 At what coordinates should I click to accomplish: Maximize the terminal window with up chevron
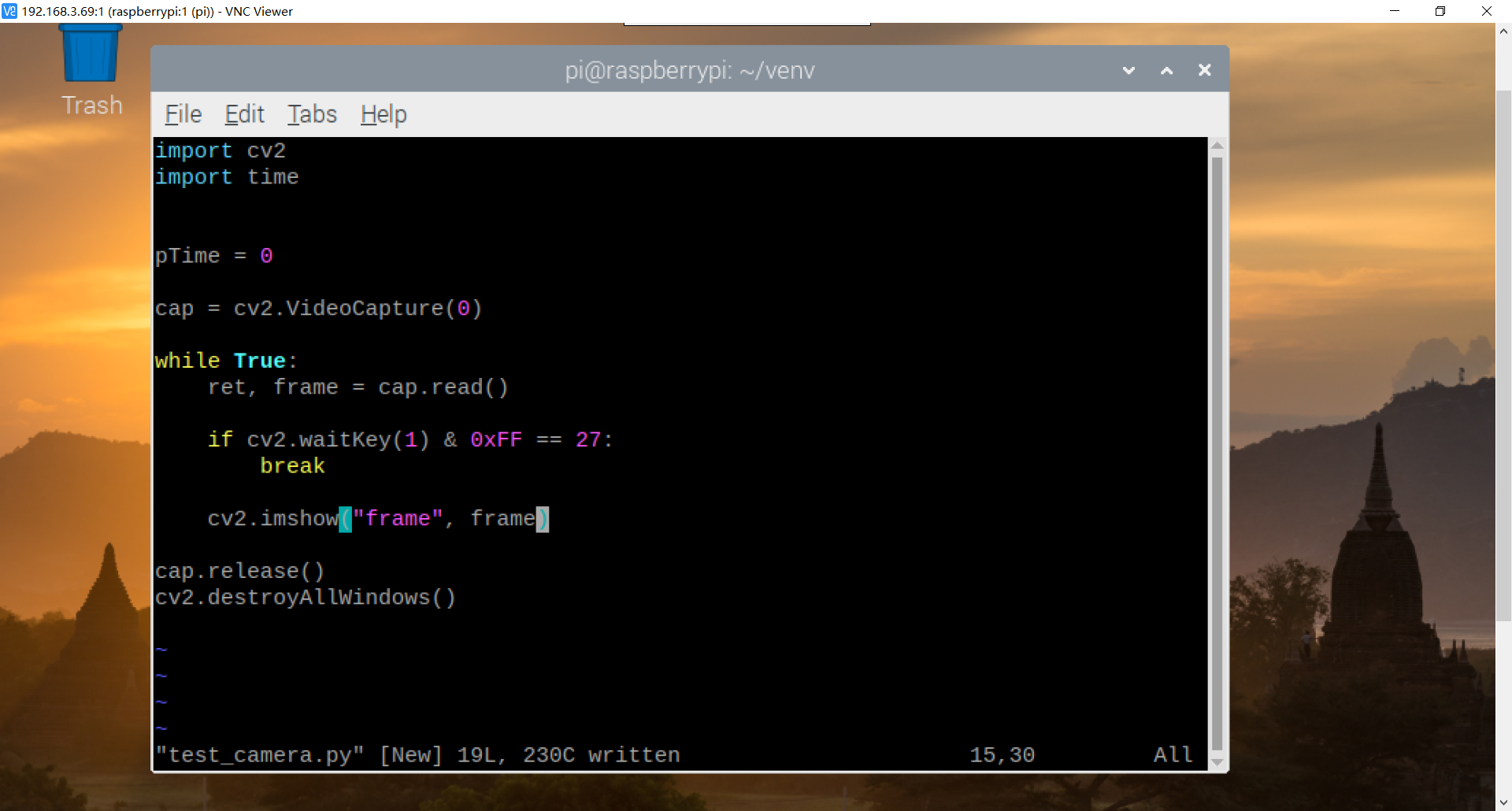pos(1167,70)
